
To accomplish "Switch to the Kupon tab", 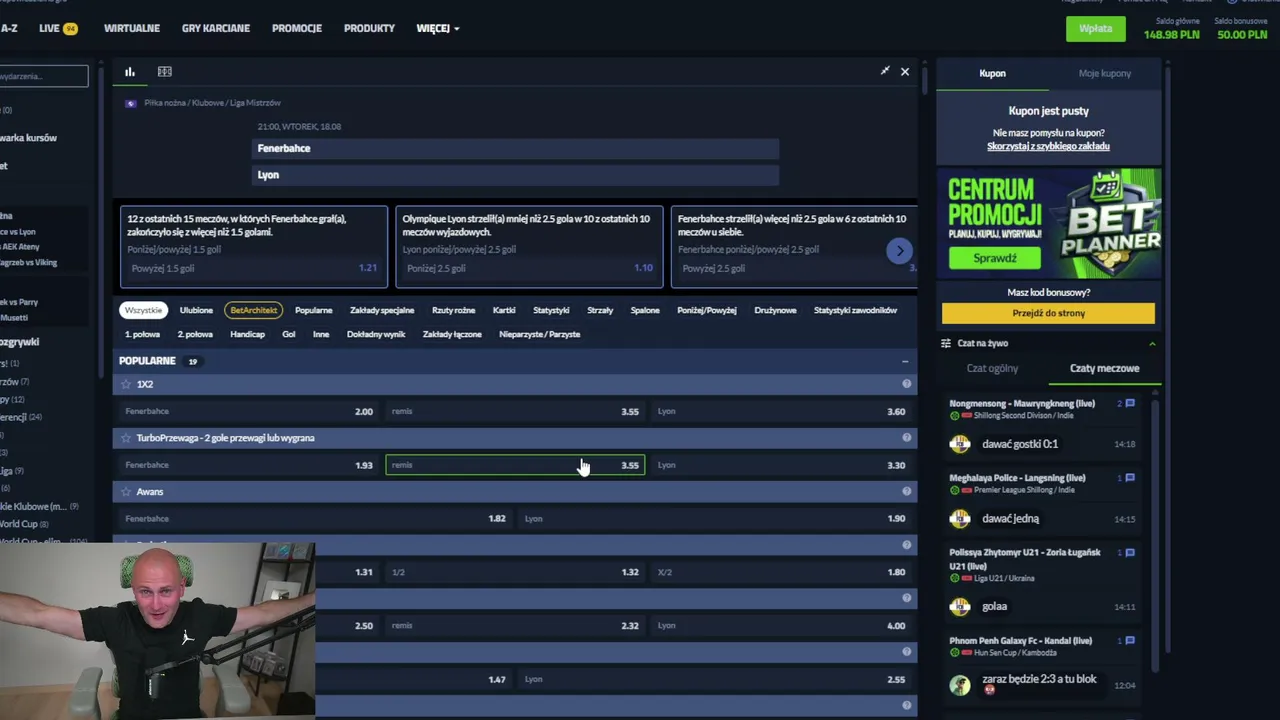I will (992, 73).
